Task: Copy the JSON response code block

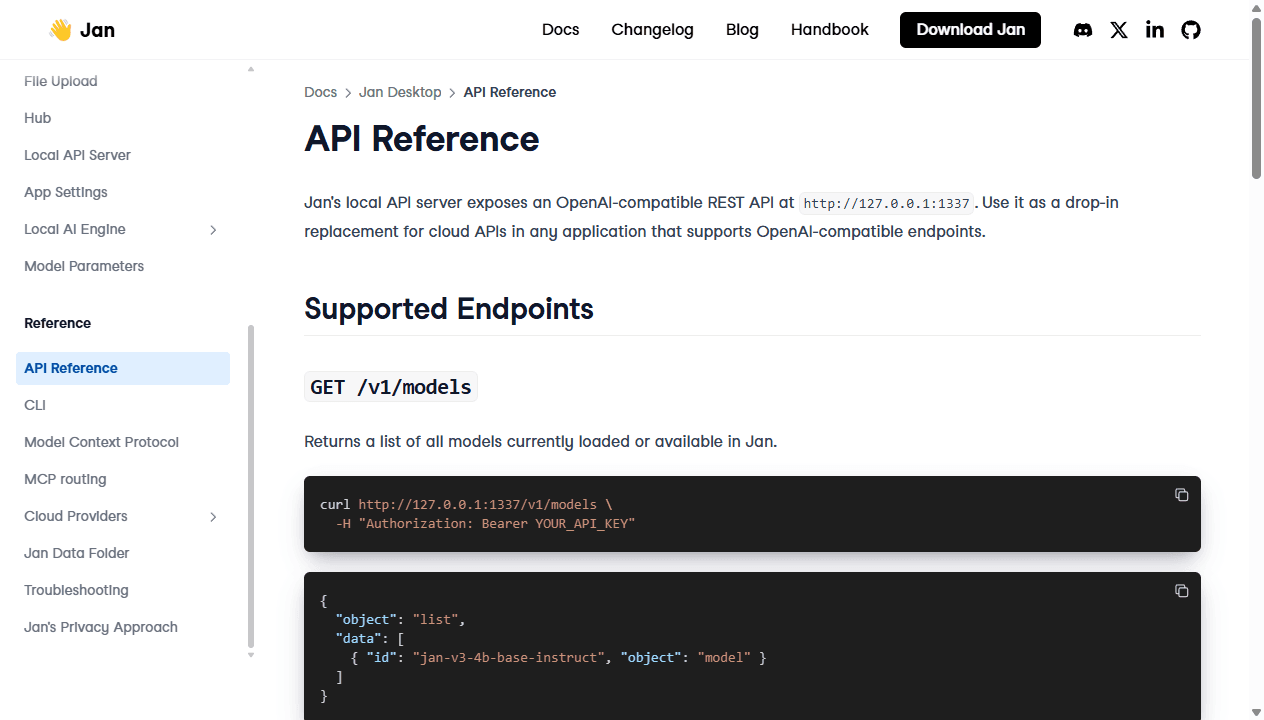Action: 1181,591
